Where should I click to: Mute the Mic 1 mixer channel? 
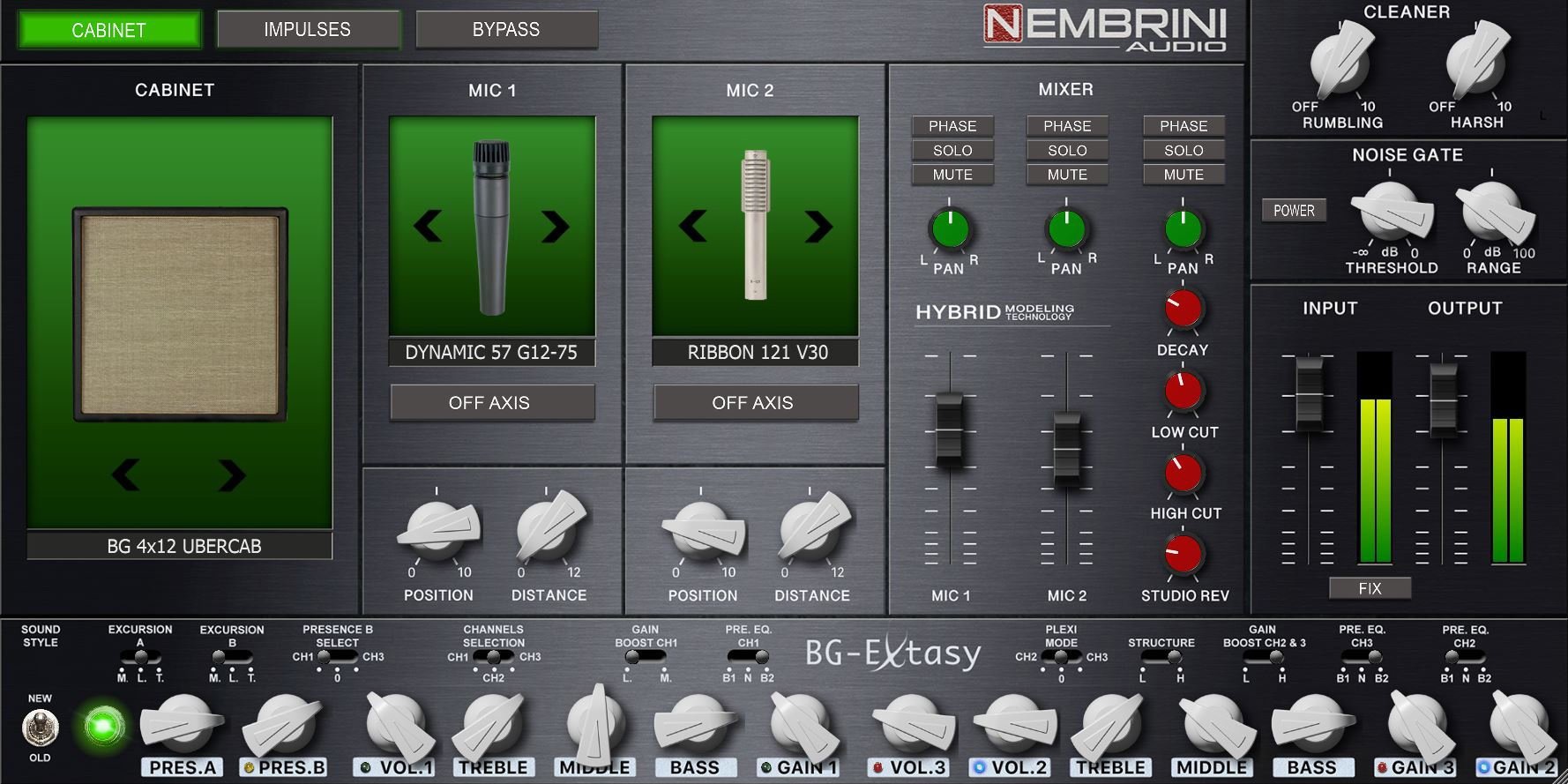pyautogui.click(x=952, y=175)
